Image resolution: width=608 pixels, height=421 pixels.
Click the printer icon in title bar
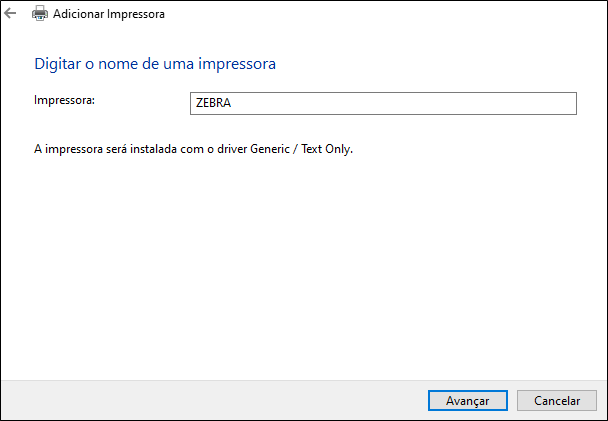(40, 14)
